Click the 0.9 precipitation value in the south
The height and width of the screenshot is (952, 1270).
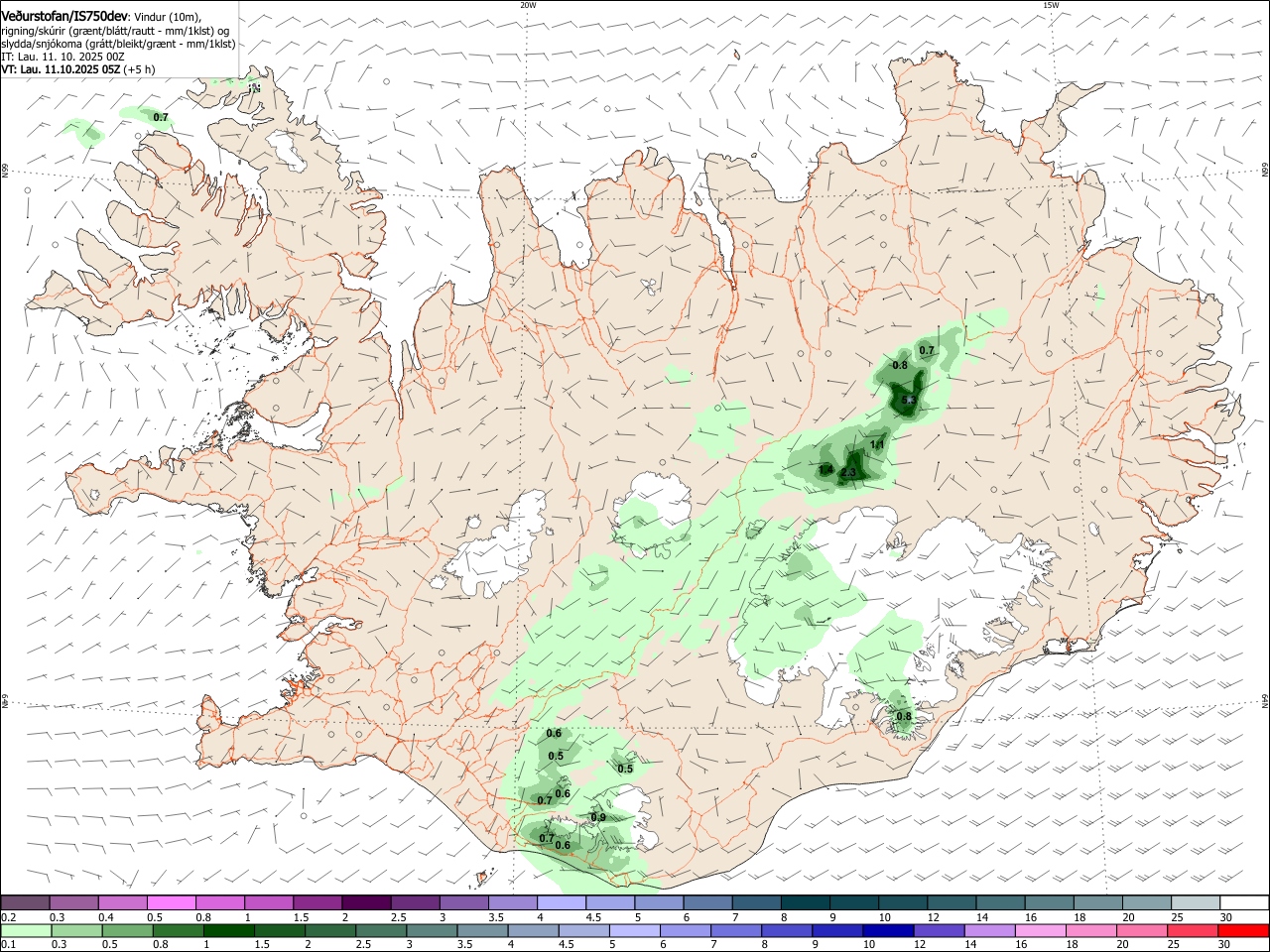598,818
